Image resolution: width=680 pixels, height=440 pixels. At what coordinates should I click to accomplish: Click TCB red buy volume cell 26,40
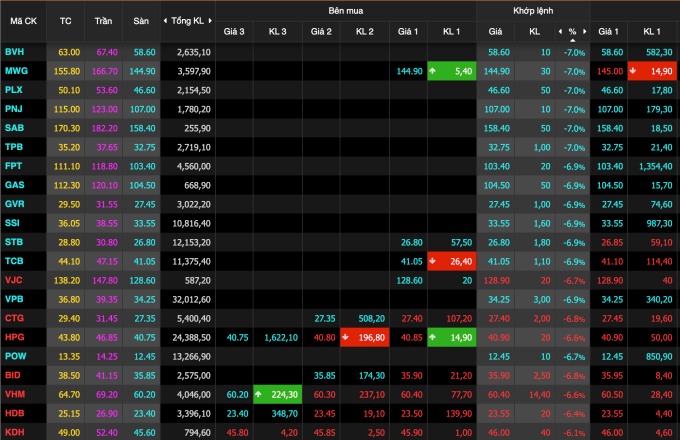[452, 261]
